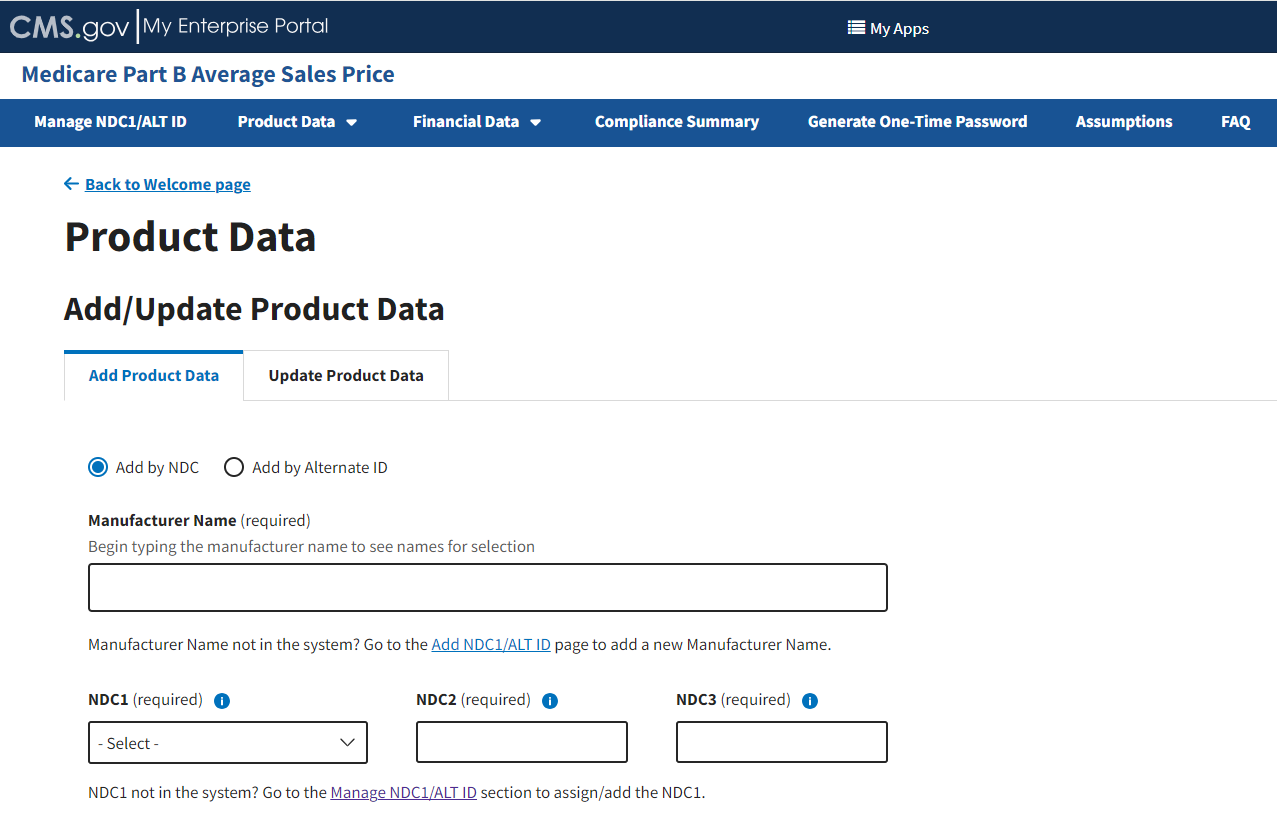Open the Manage NDC1/ALT ID menu item
Screen dimensions: 1277x837
(110, 122)
